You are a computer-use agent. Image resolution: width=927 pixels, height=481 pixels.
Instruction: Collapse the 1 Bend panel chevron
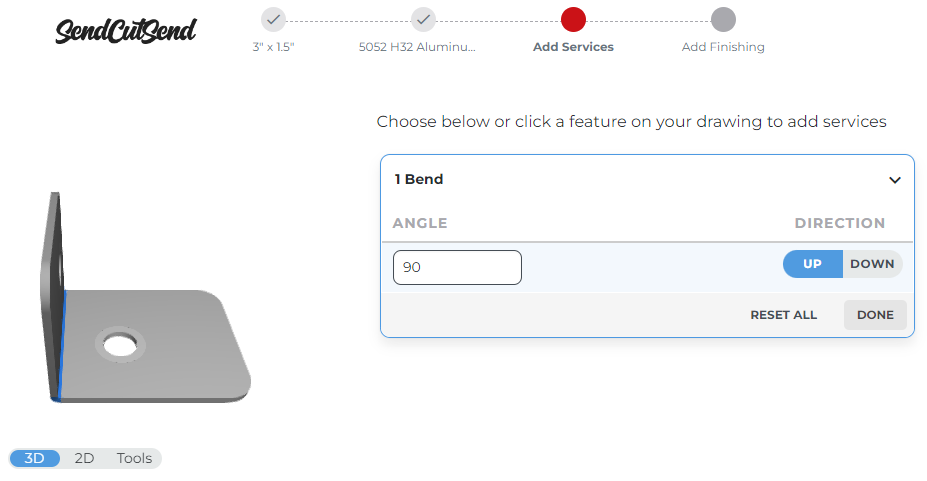(895, 180)
